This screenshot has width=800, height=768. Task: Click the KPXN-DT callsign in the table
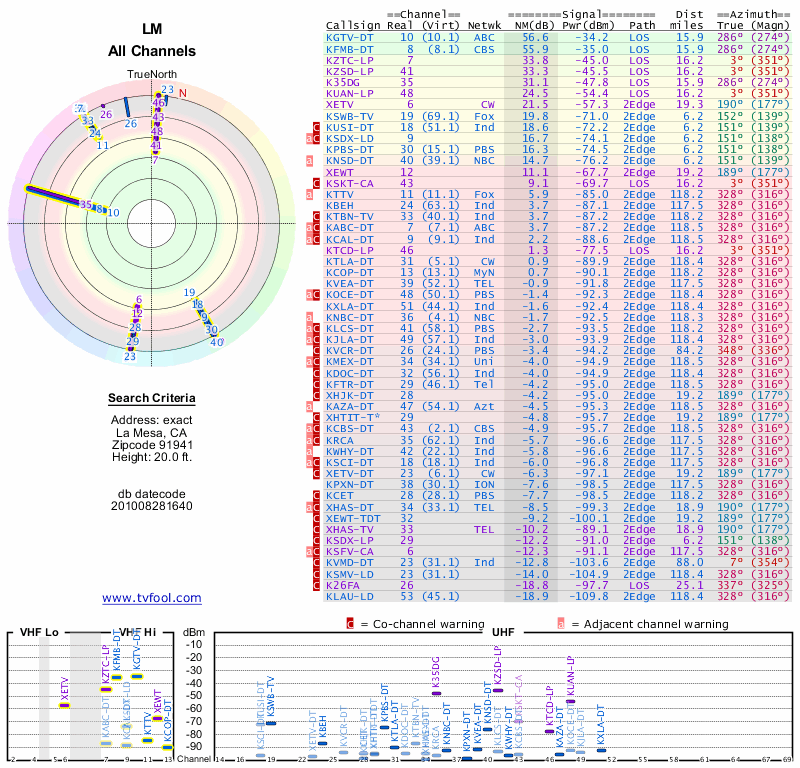349,485
